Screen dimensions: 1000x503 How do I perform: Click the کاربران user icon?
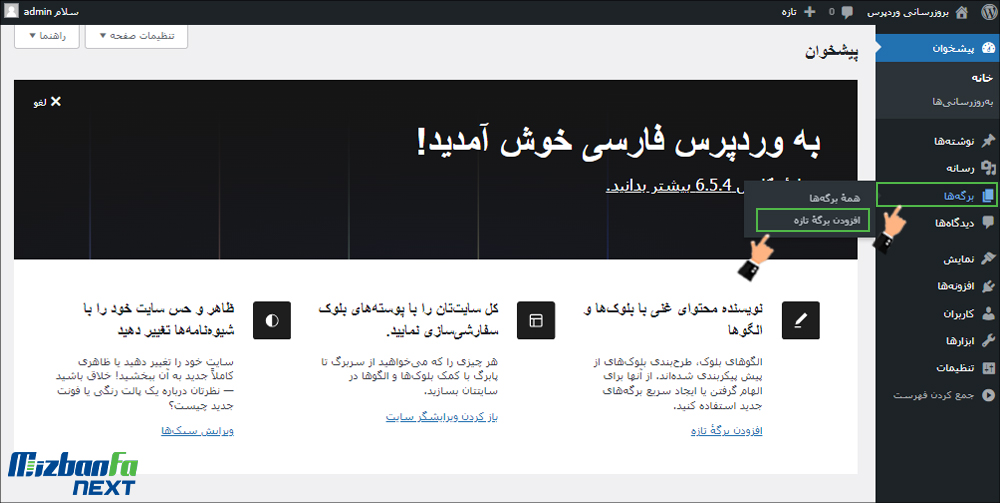[988, 314]
